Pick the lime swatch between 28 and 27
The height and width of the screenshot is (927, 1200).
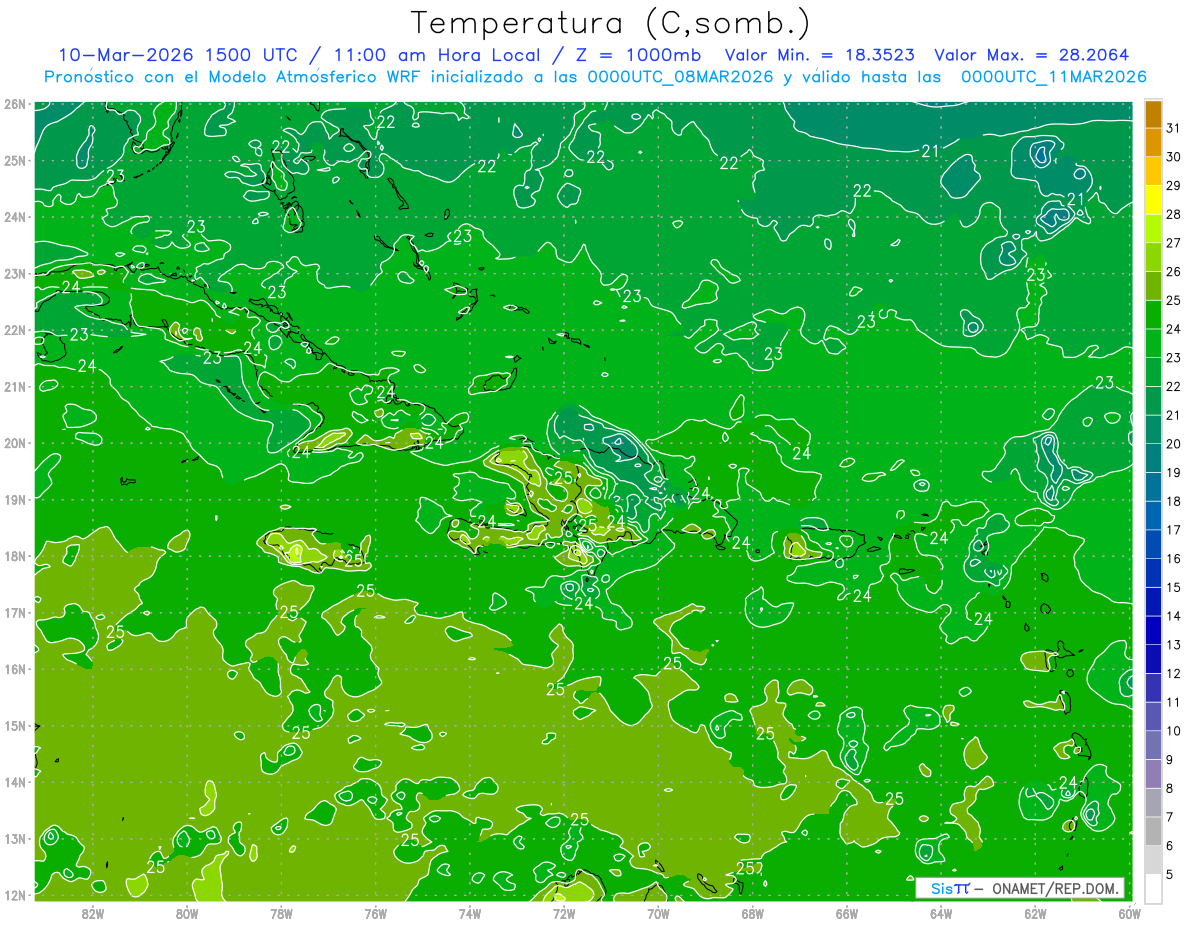(1153, 228)
